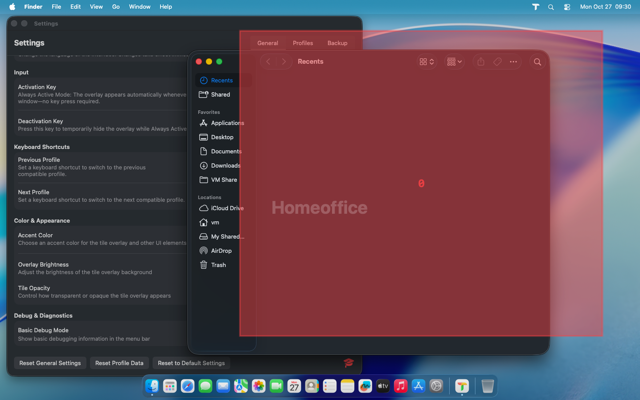The width and height of the screenshot is (640, 400).
Task: Open Calendar from the Dock
Action: pyautogui.click(x=294, y=386)
